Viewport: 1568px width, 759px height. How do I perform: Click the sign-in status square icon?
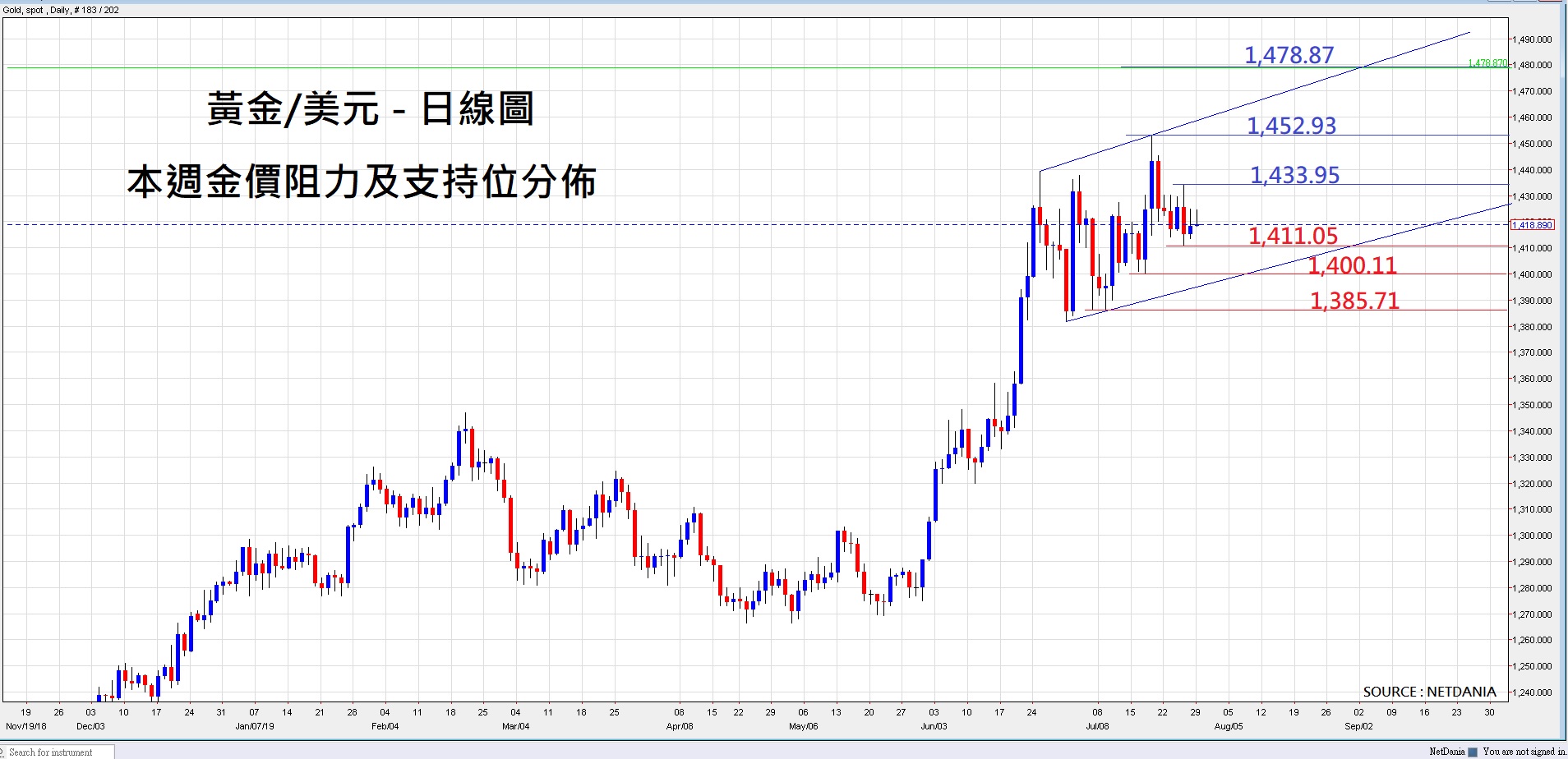pos(1473,752)
